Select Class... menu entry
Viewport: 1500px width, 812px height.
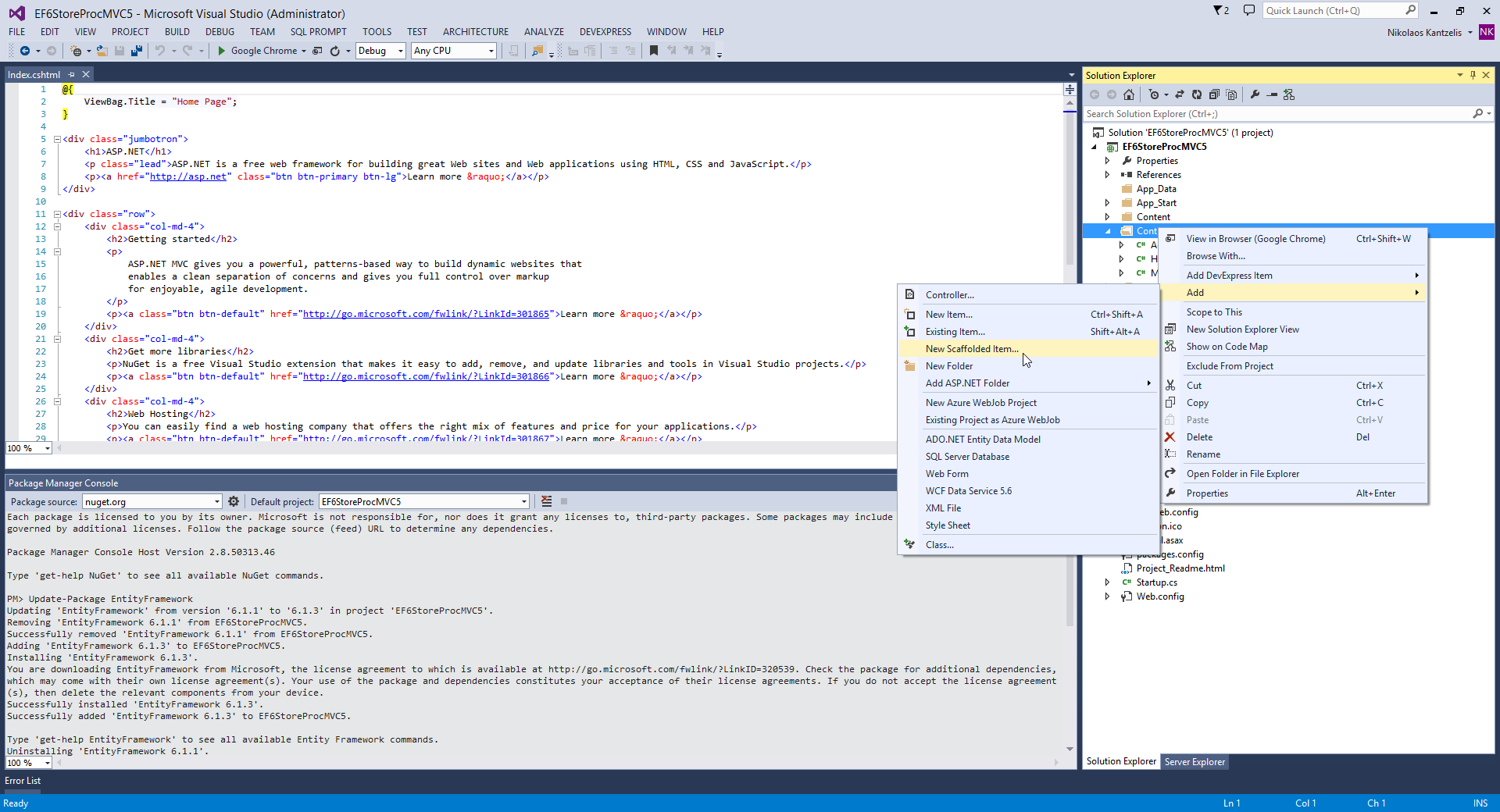1028,545
